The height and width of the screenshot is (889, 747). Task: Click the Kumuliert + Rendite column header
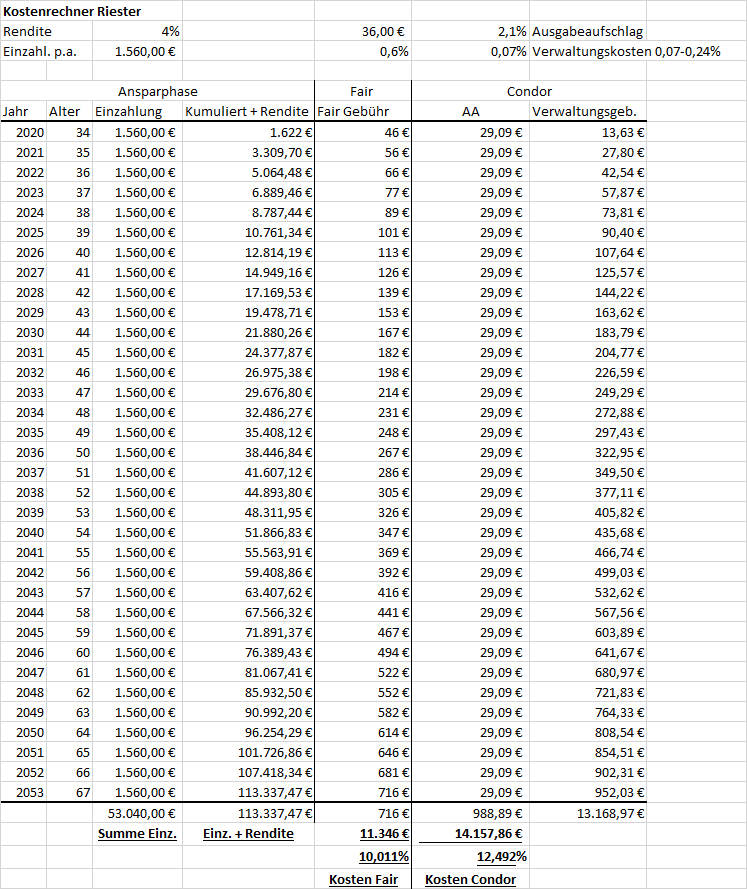pos(248,112)
